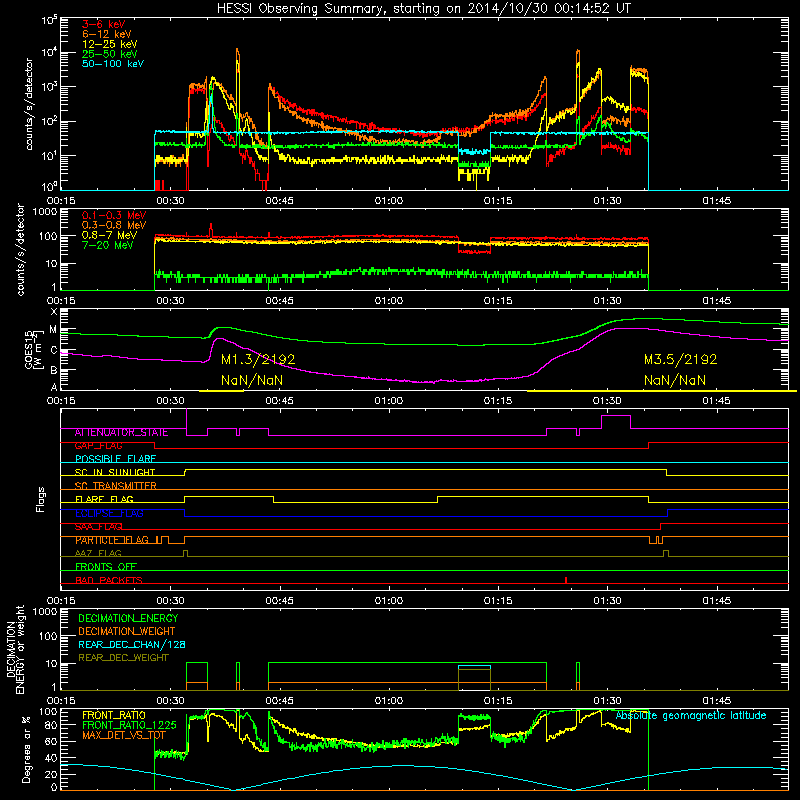Screen dimensions: 800x800
Task: Click the POSSIBLE_FLARE flag label
Action: (x=115, y=459)
